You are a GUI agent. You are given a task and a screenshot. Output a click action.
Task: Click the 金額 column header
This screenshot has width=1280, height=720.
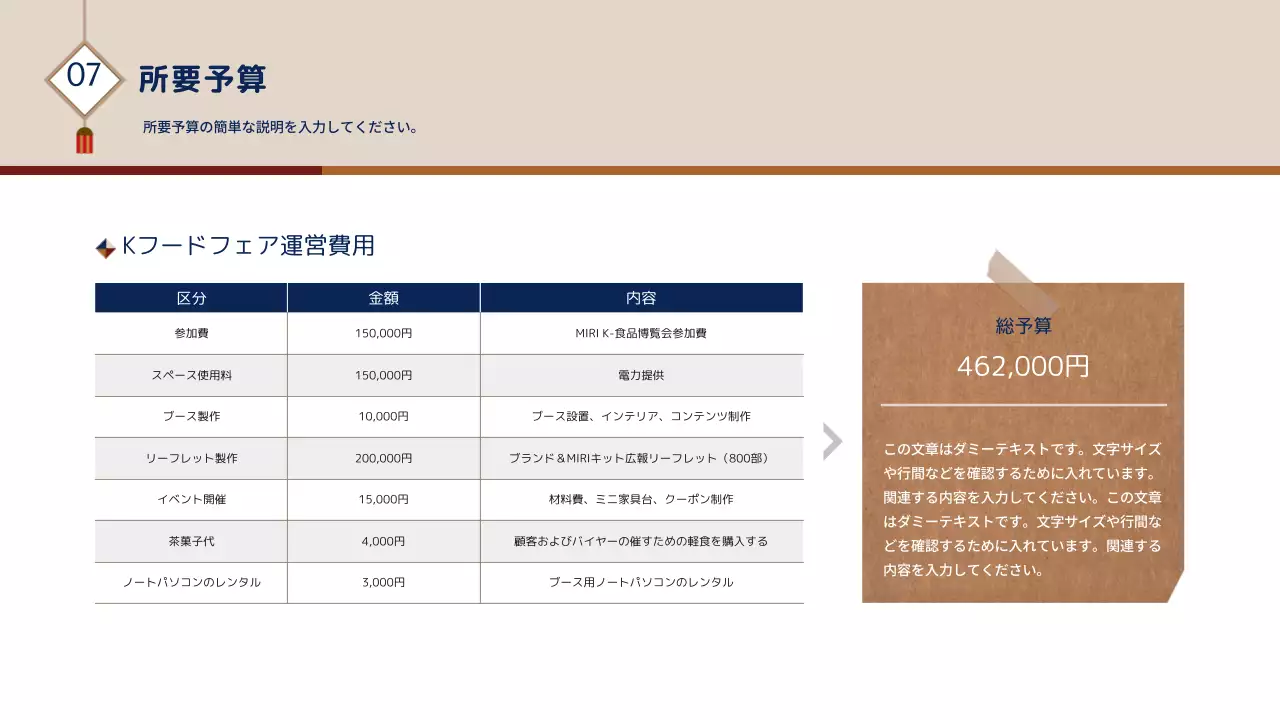click(383, 298)
